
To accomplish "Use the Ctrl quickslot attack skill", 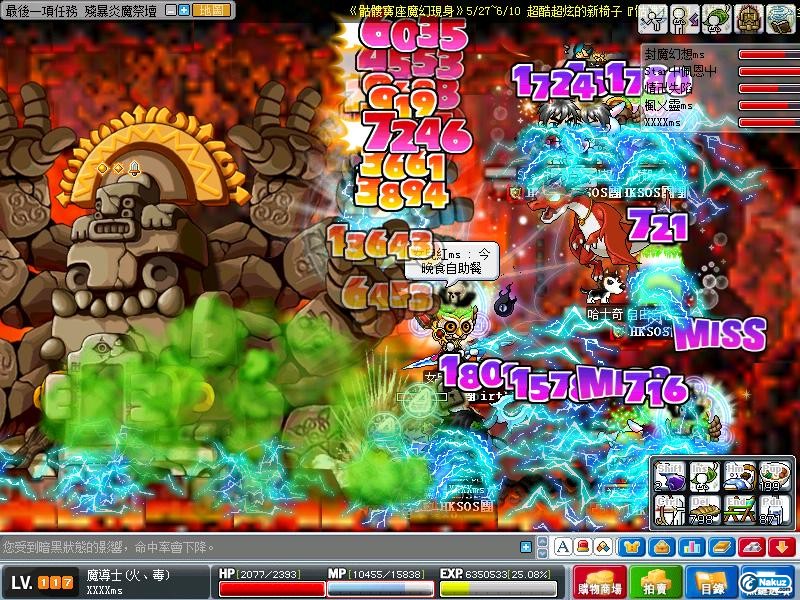I will pyautogui.click(x=670, y=509).
